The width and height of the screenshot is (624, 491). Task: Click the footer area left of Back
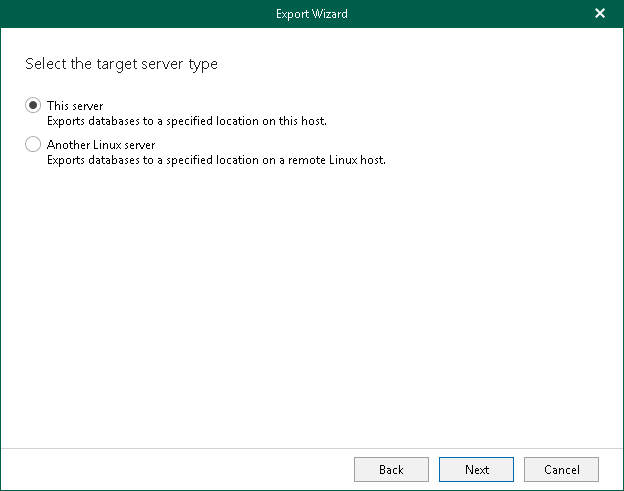(180, 469)
